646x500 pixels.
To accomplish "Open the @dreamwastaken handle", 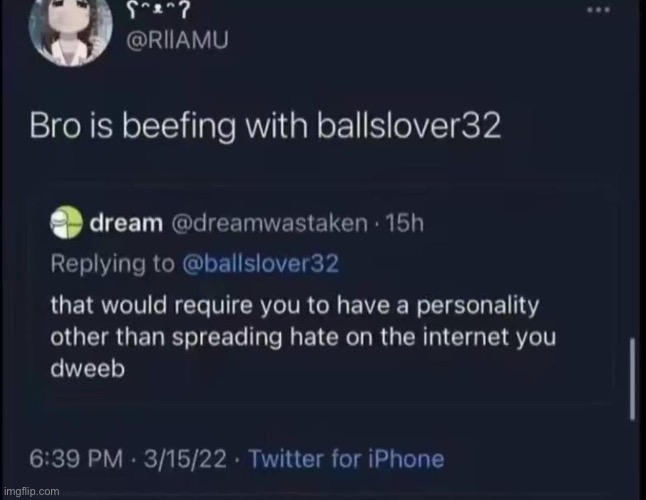I will point(269,223).
